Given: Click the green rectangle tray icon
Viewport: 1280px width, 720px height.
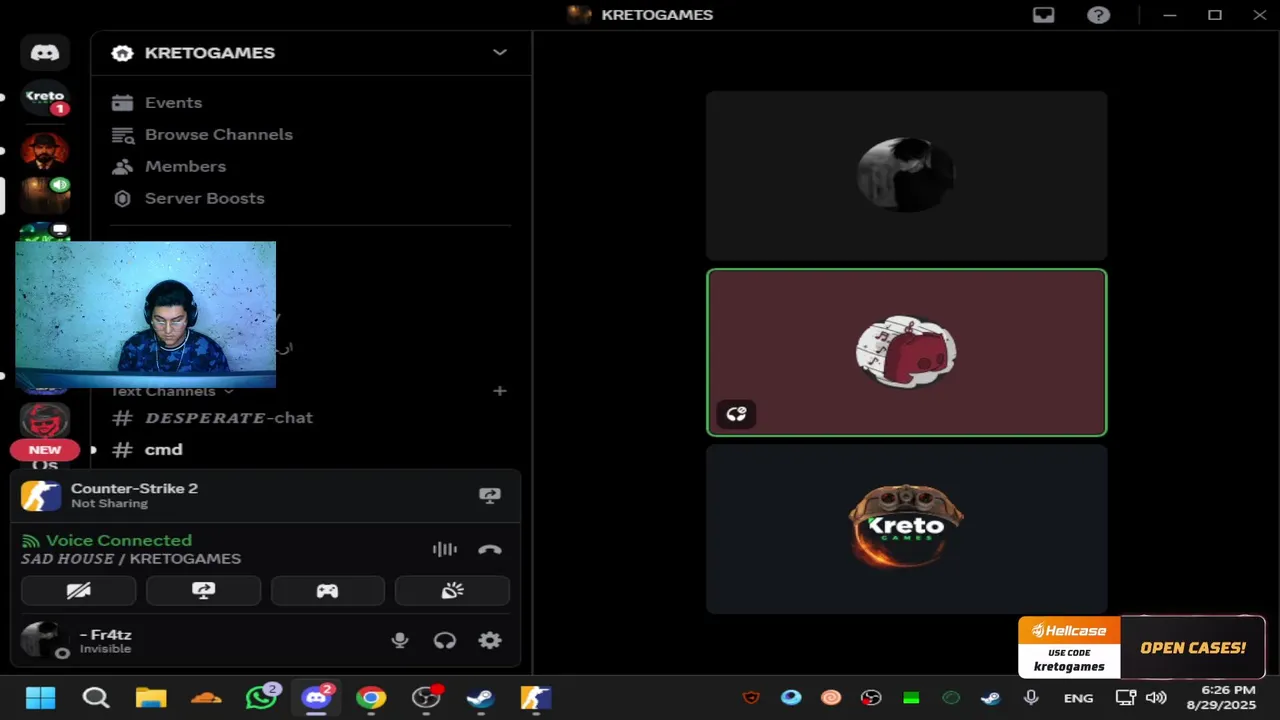Looking at the screenshot, I should [x=911, y=698].
